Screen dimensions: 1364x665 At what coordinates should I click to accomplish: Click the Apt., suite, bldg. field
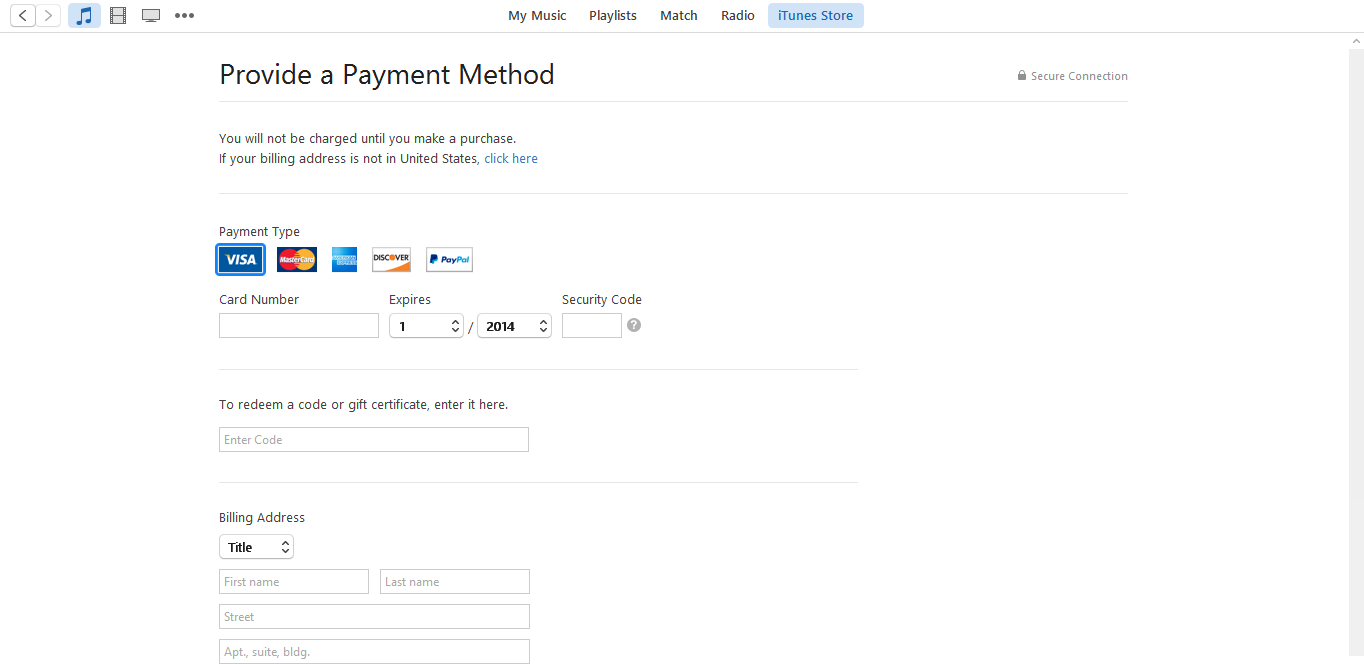(x=374, y=652)
